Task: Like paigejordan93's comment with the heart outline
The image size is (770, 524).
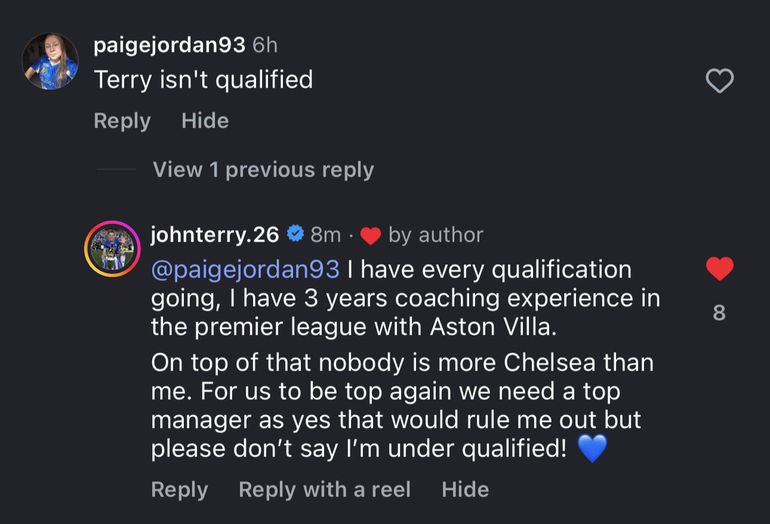Action: pos(720,81)
